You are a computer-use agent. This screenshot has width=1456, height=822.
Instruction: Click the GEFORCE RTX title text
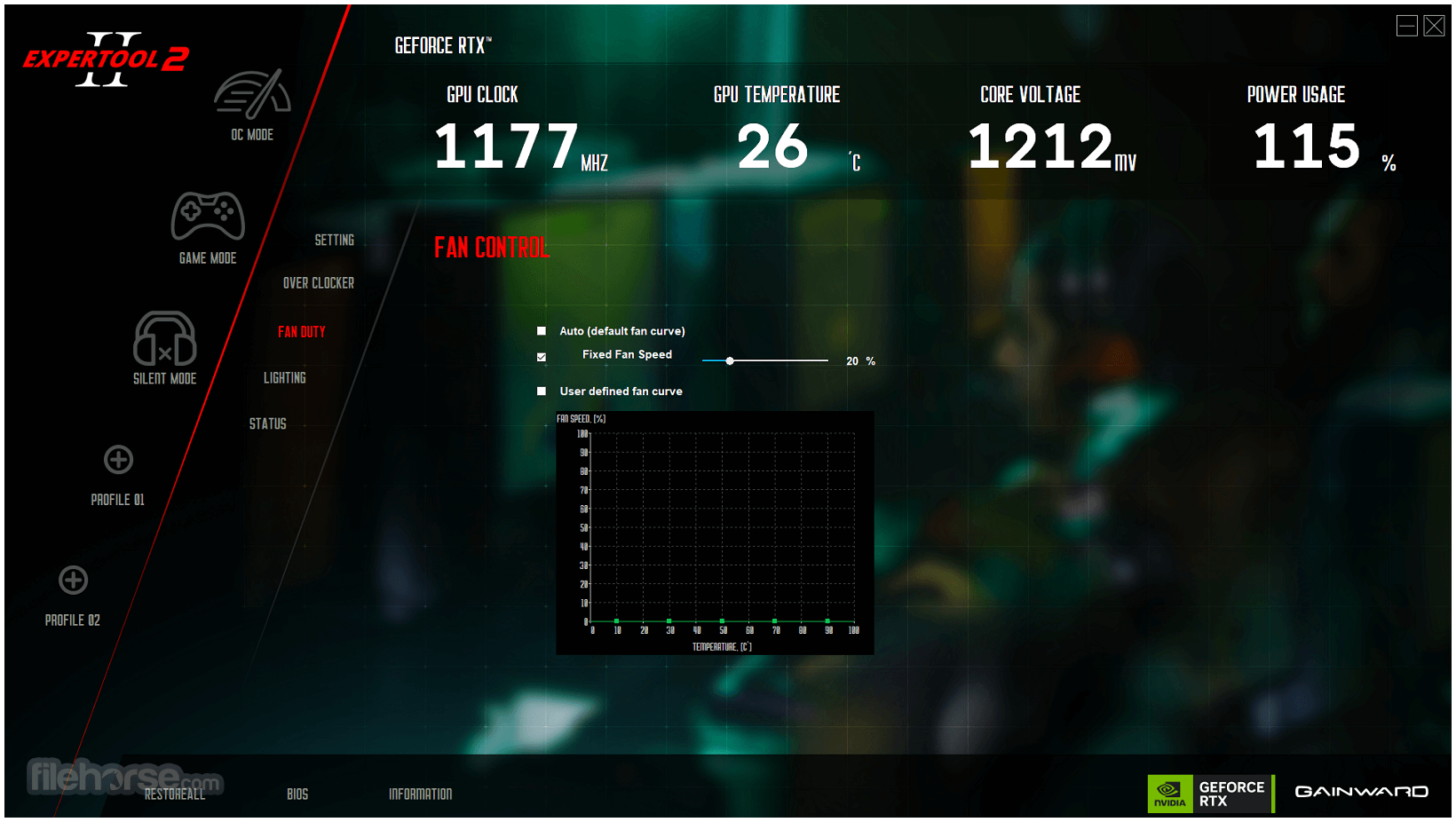click(443, 45)
